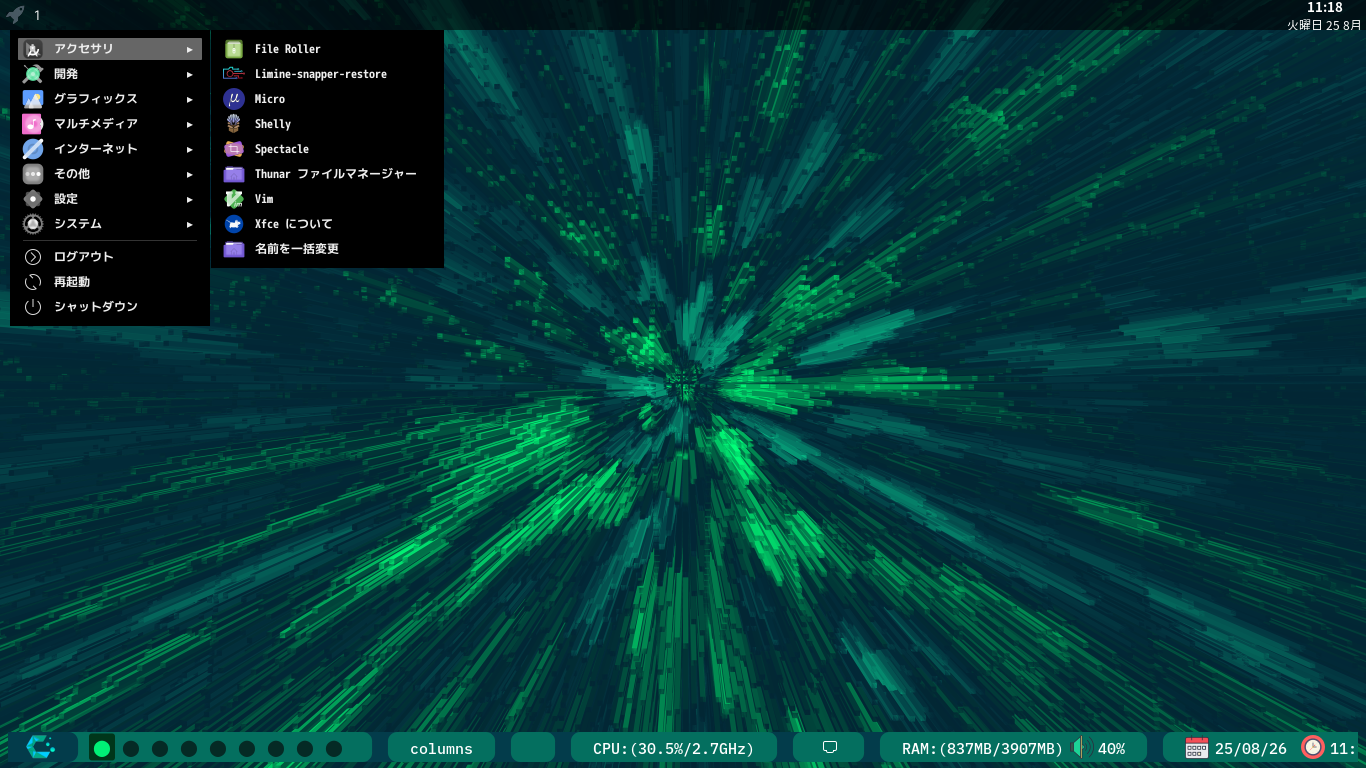The width and height of the screenshot is (1366, 768).
Task: Select シャットダウン to power off
Action: coord(110,307)
